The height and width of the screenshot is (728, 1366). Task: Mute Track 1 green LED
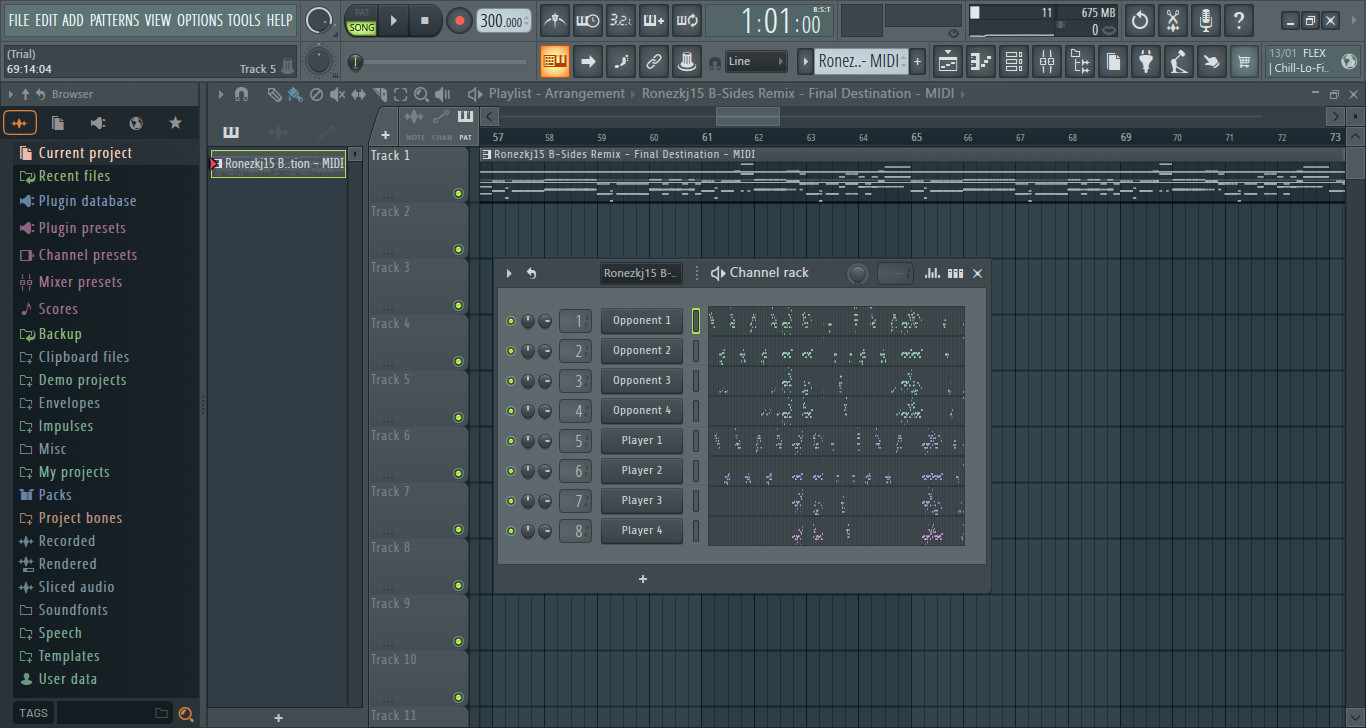pos(459,194)
